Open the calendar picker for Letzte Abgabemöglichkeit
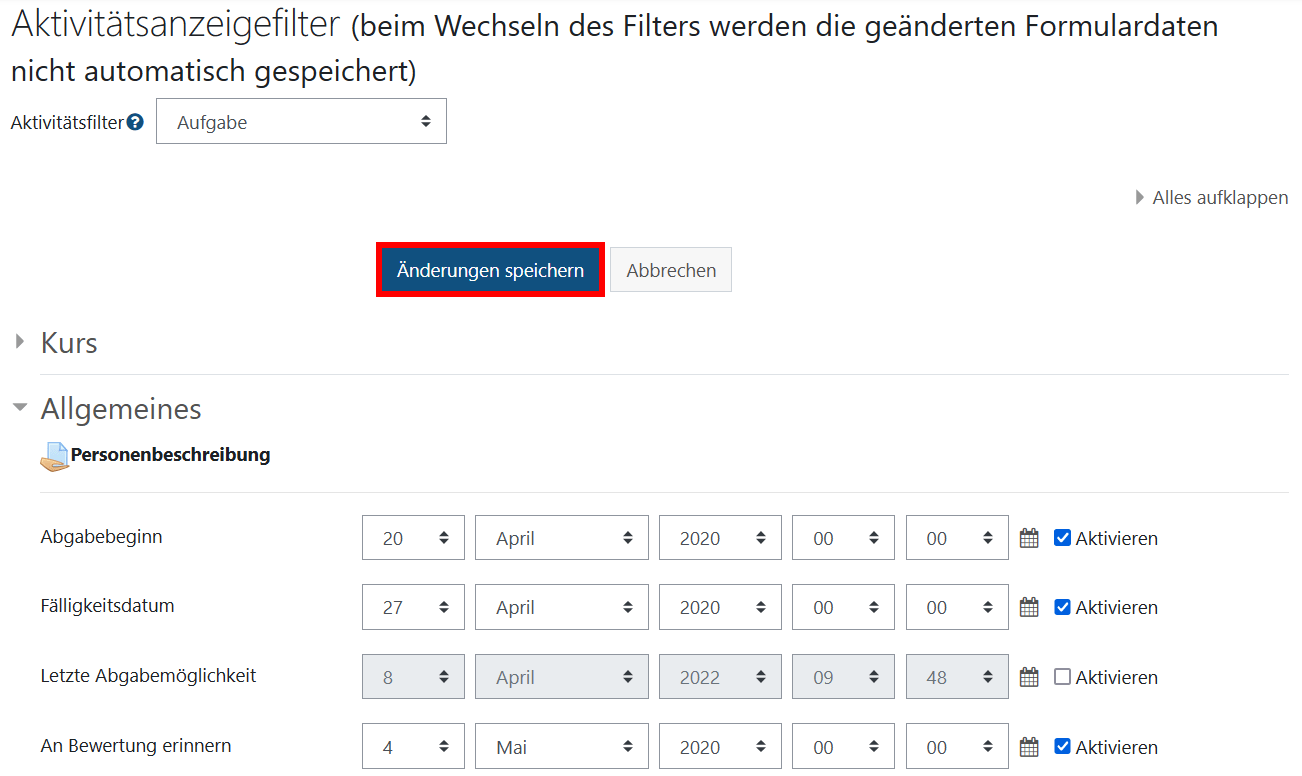The image size is (1302, 776). (x=1028, y=676)
